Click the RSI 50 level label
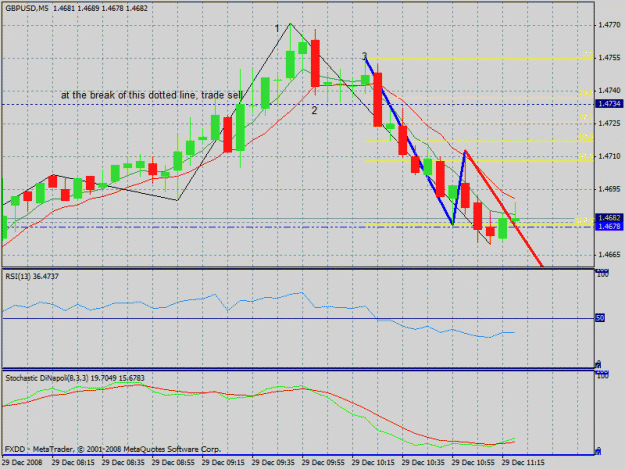 click(x=600, y=318)
